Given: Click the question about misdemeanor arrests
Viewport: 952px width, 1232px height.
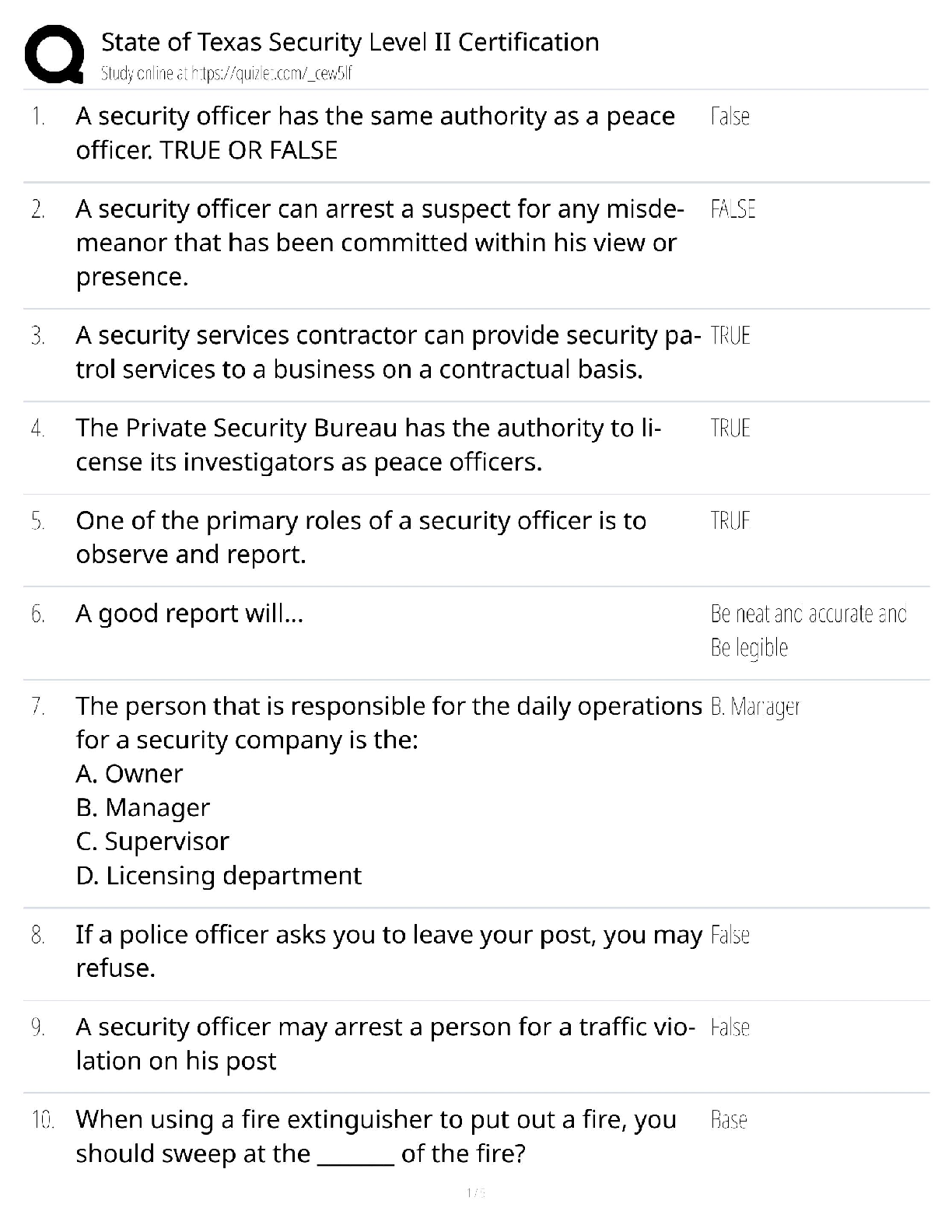Looking at the screenshot, I should pyautogui.click(x=380, y=243).
